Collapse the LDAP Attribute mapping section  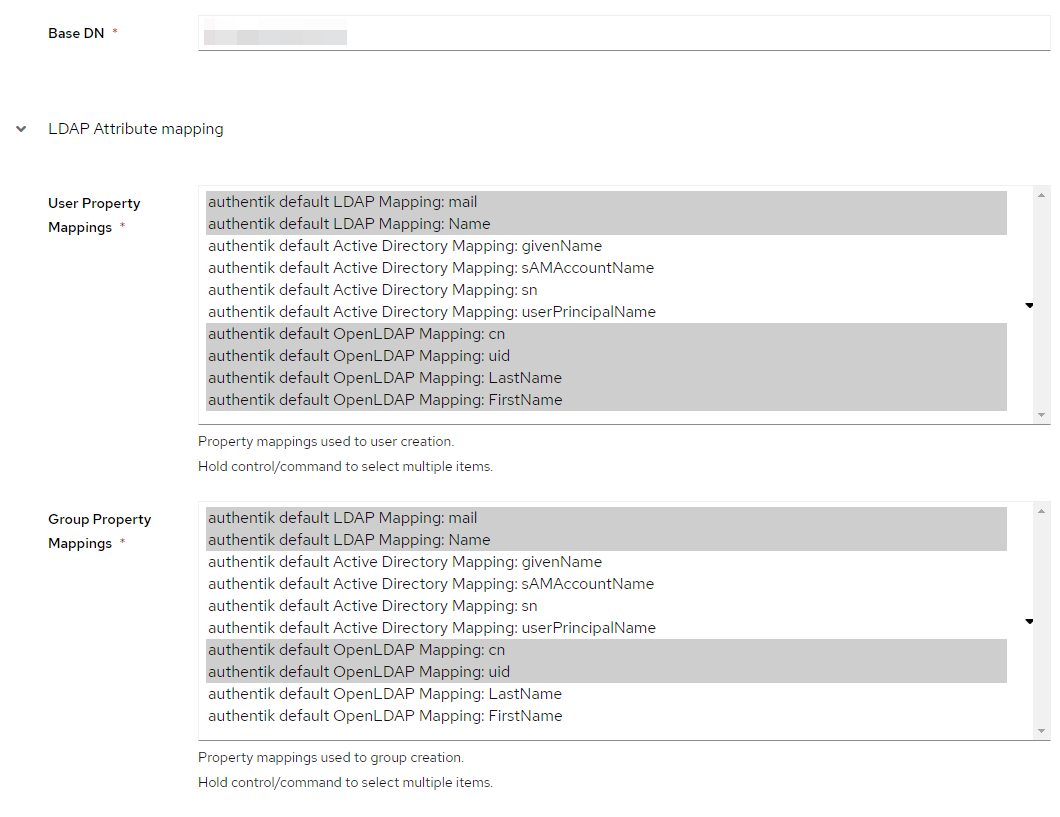[x=21, y=128]
